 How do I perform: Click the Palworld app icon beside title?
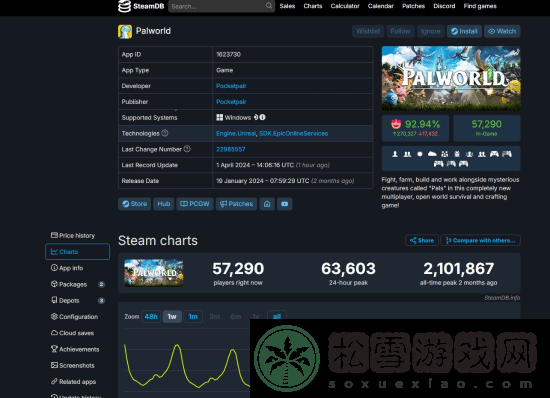125,32
